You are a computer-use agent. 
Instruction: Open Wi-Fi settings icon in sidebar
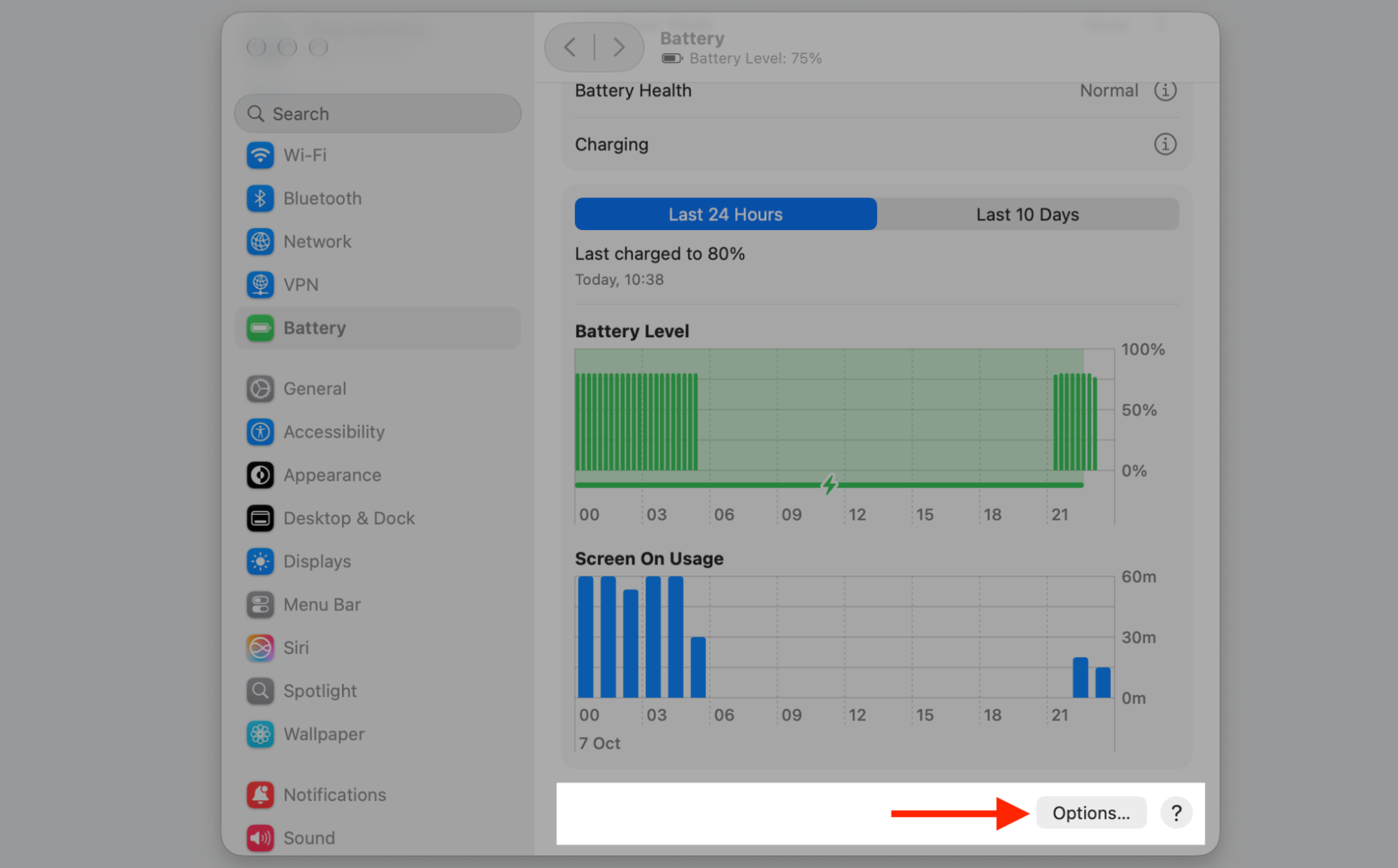260,155
